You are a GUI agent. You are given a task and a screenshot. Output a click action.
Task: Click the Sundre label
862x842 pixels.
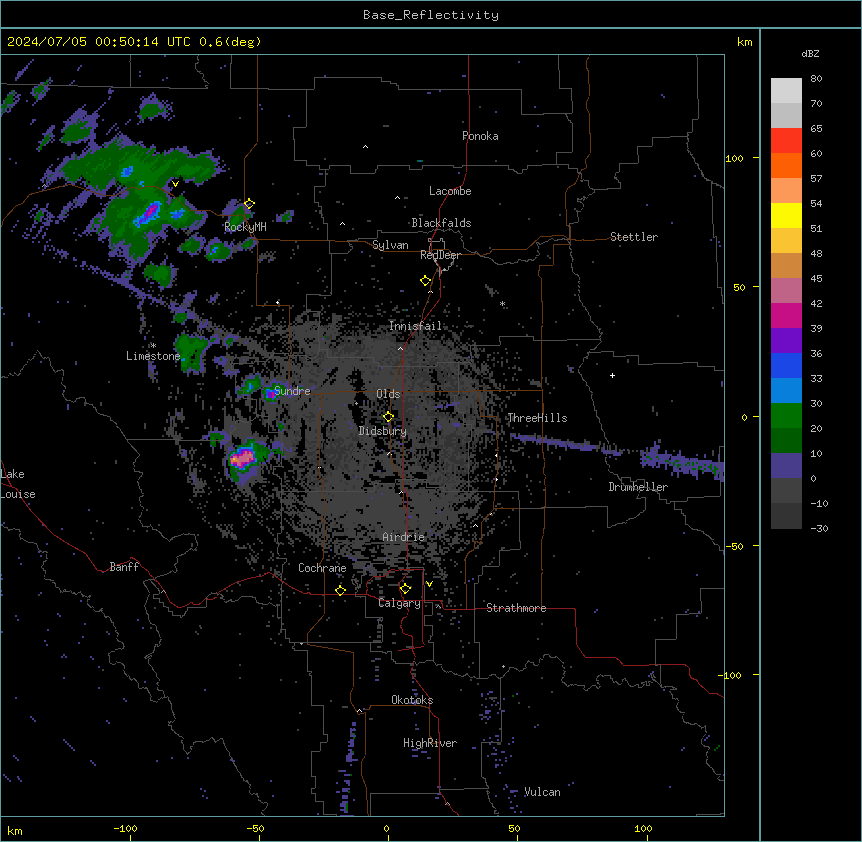point(292,391)
